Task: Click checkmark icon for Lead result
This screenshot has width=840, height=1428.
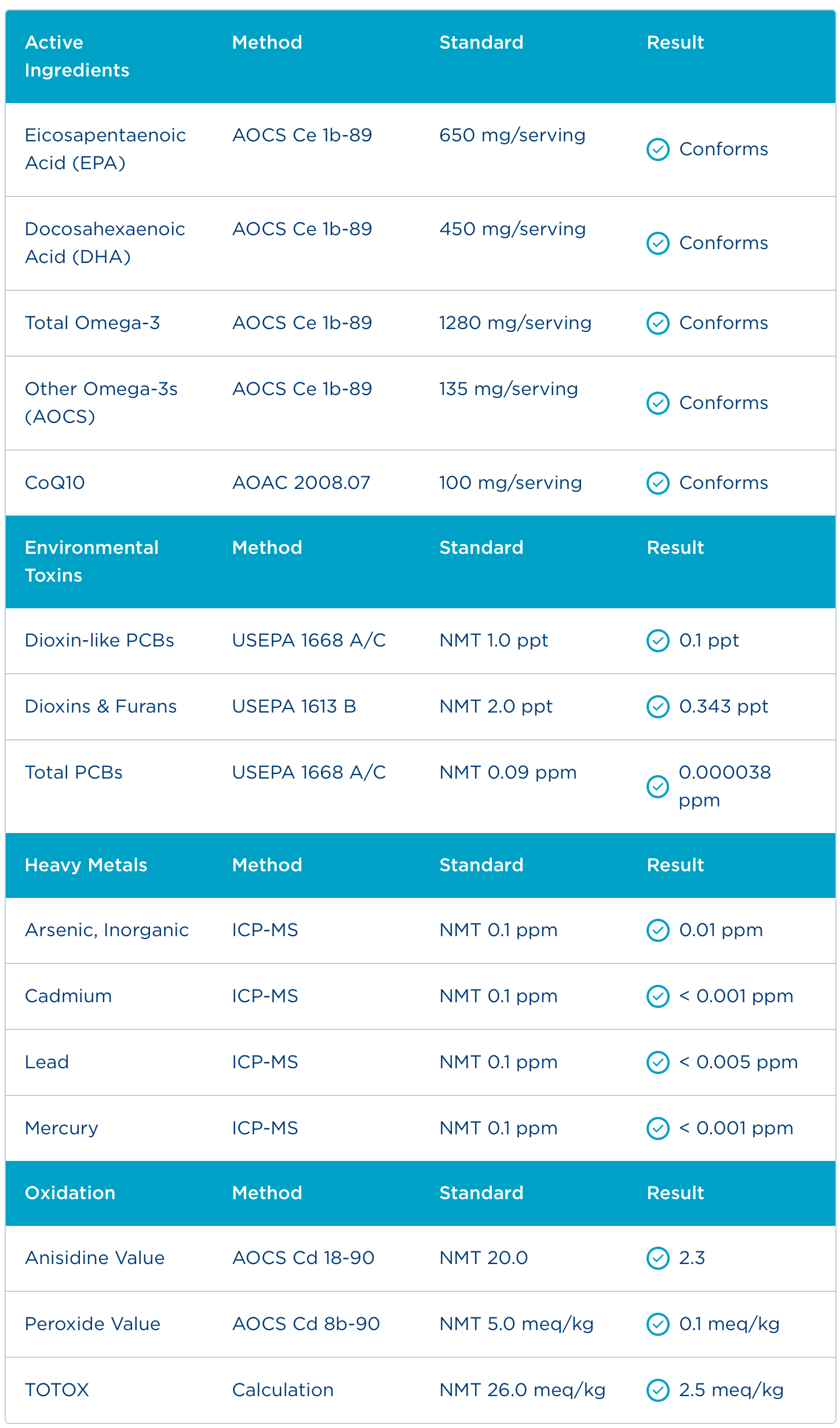Action: pyautogui.click(x=658, y=1062)
